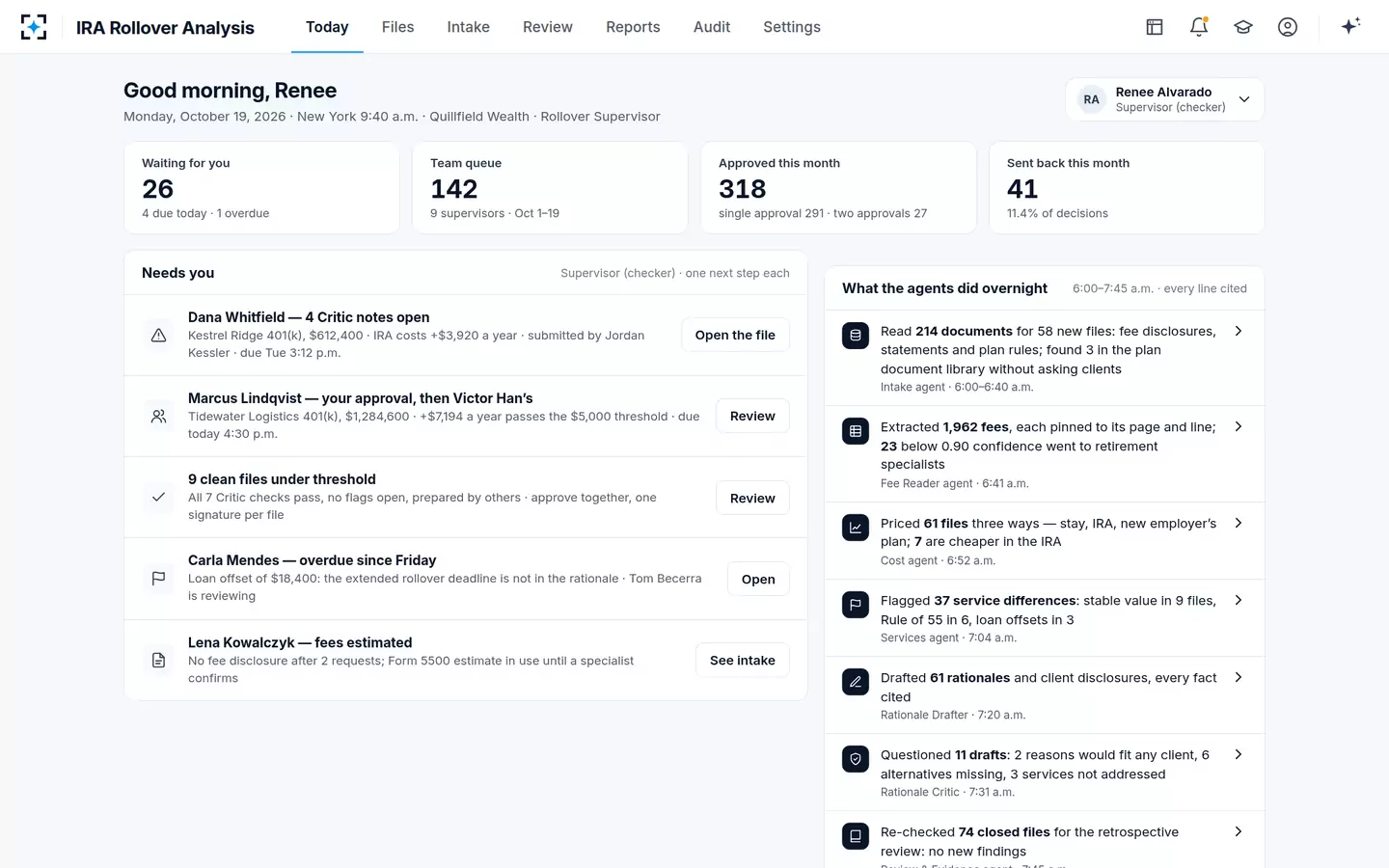Open the Settings tab
This screenshot has width=1389, height=868.
pos(792,27)
